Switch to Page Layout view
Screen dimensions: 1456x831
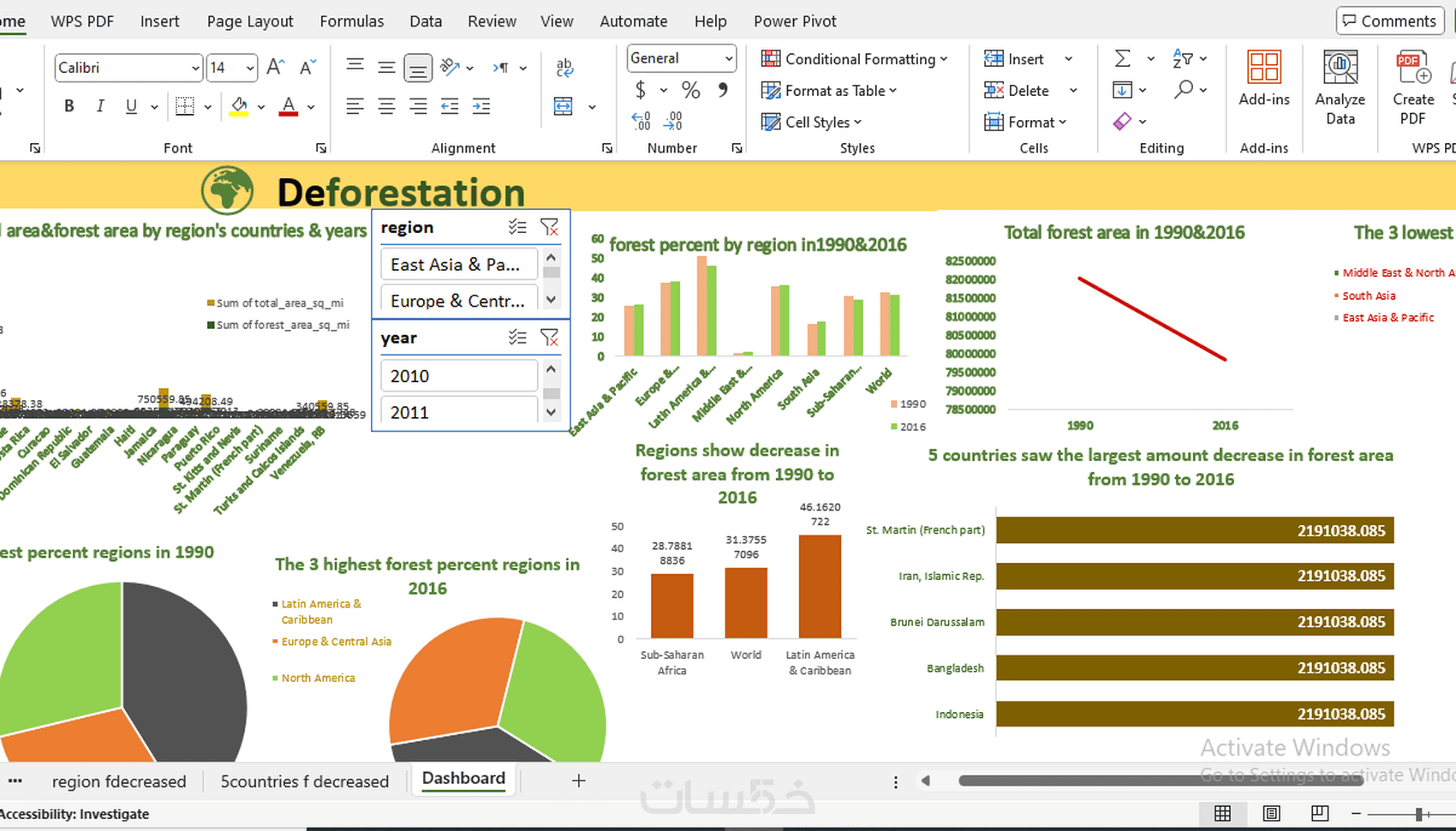pyautogui.click(x=1272, y=813)
